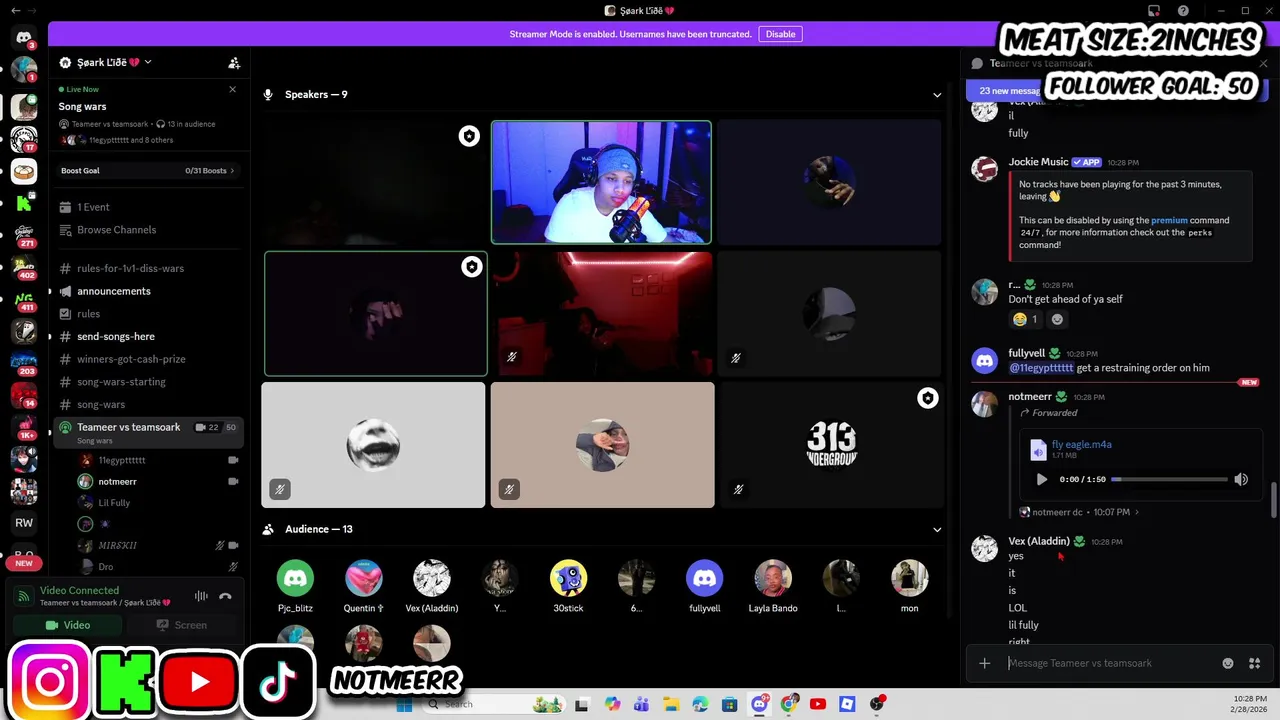Open Discord home direct messages icon
1280x720 pixels.
click(x=24, y=37)
